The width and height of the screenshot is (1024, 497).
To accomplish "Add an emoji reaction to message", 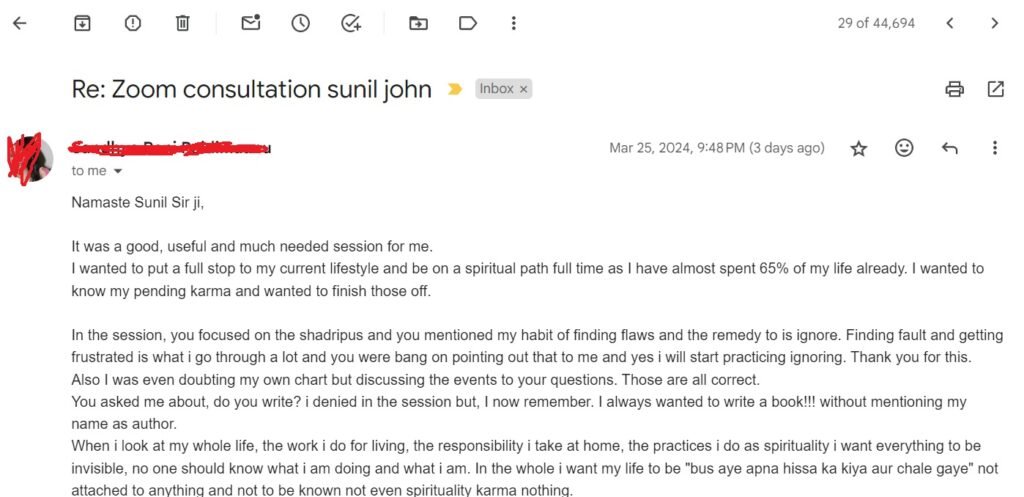I will [x=904, y=148].
